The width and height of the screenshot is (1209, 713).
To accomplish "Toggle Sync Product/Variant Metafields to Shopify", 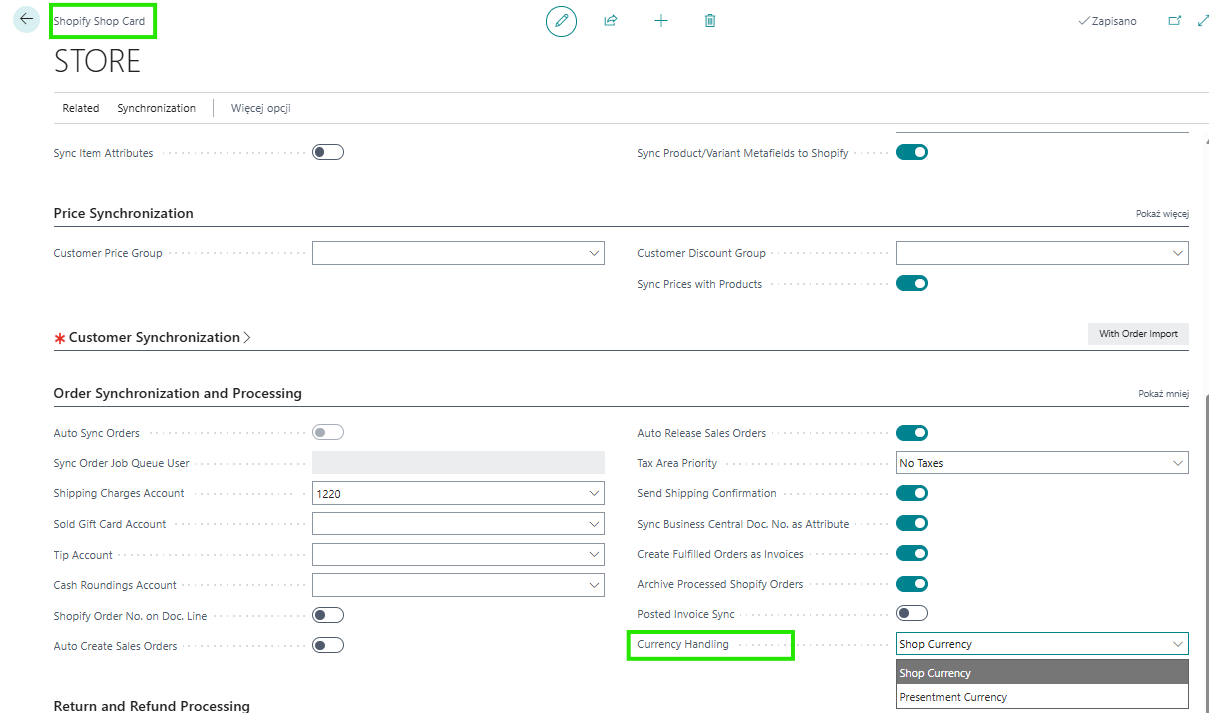I will click(x=912, y=152).
